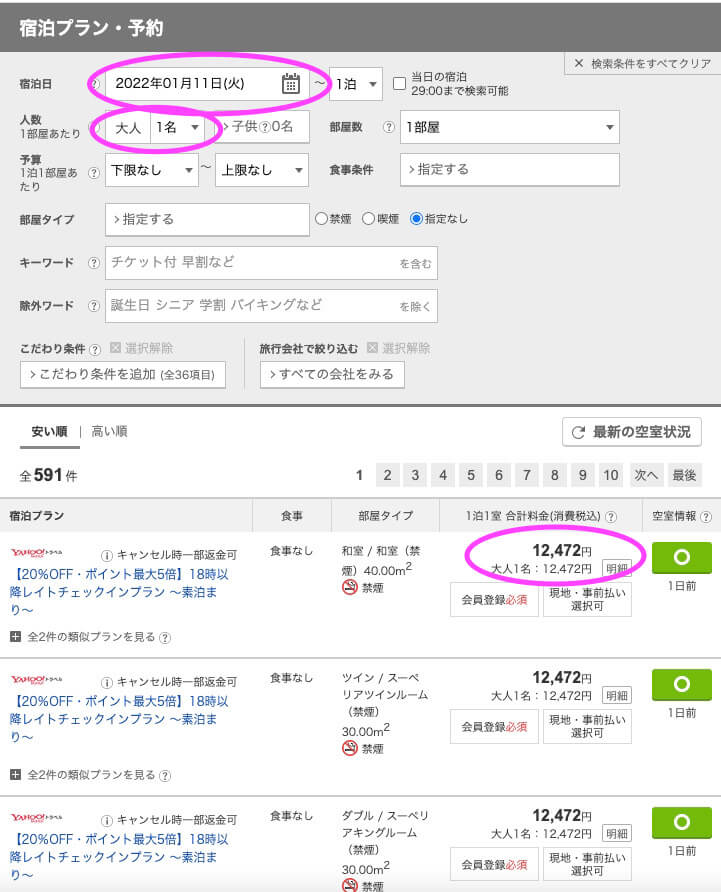The width and height of the screenshot is (721, 892).
Task: Click 会員登録必須 box in 和室 row
Action: point(494,600)
